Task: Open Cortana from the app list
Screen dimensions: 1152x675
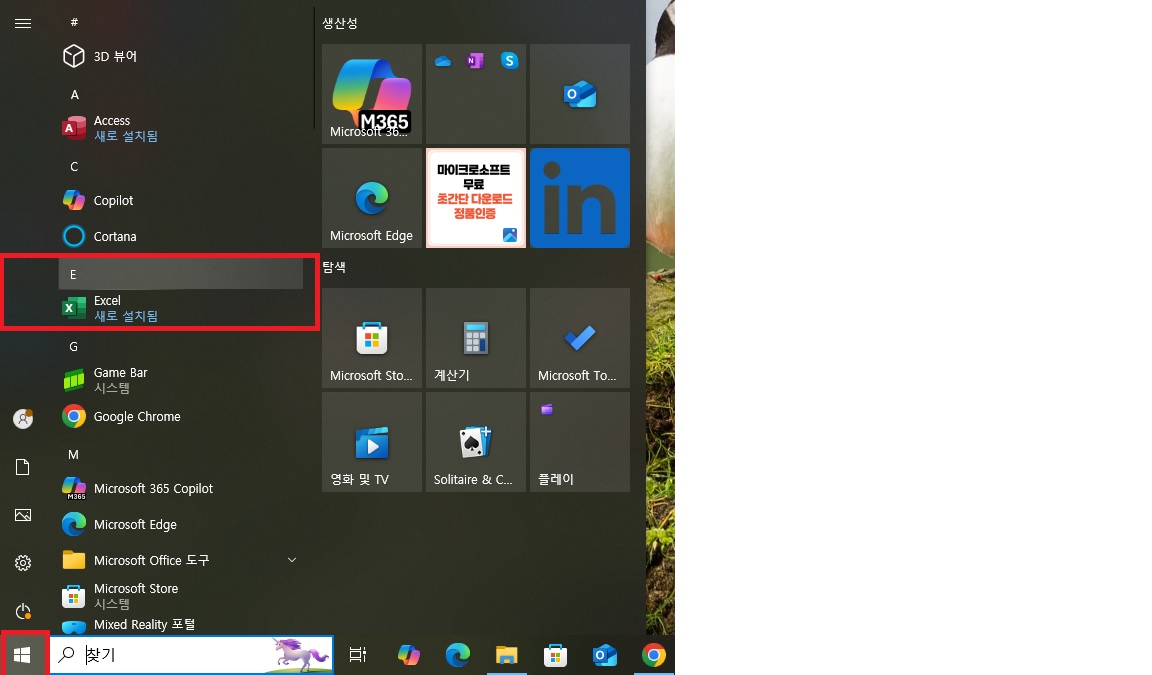Action: click(181, 237)
